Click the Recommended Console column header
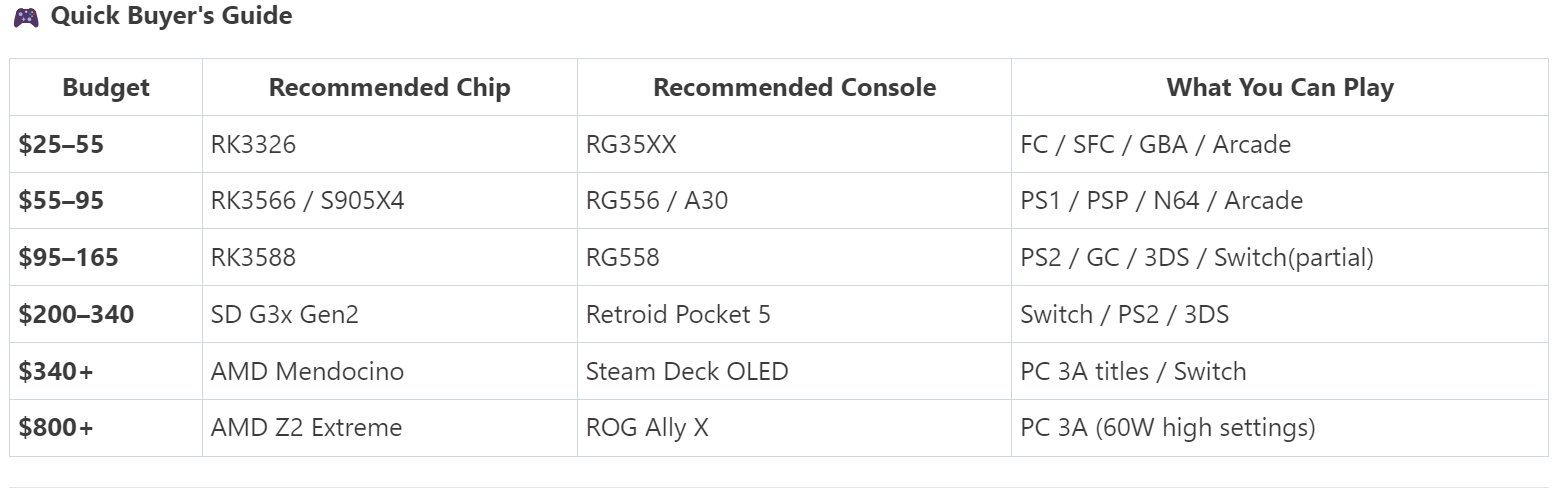The height and width of the screenshot is (490, 1563). [794, 88]
